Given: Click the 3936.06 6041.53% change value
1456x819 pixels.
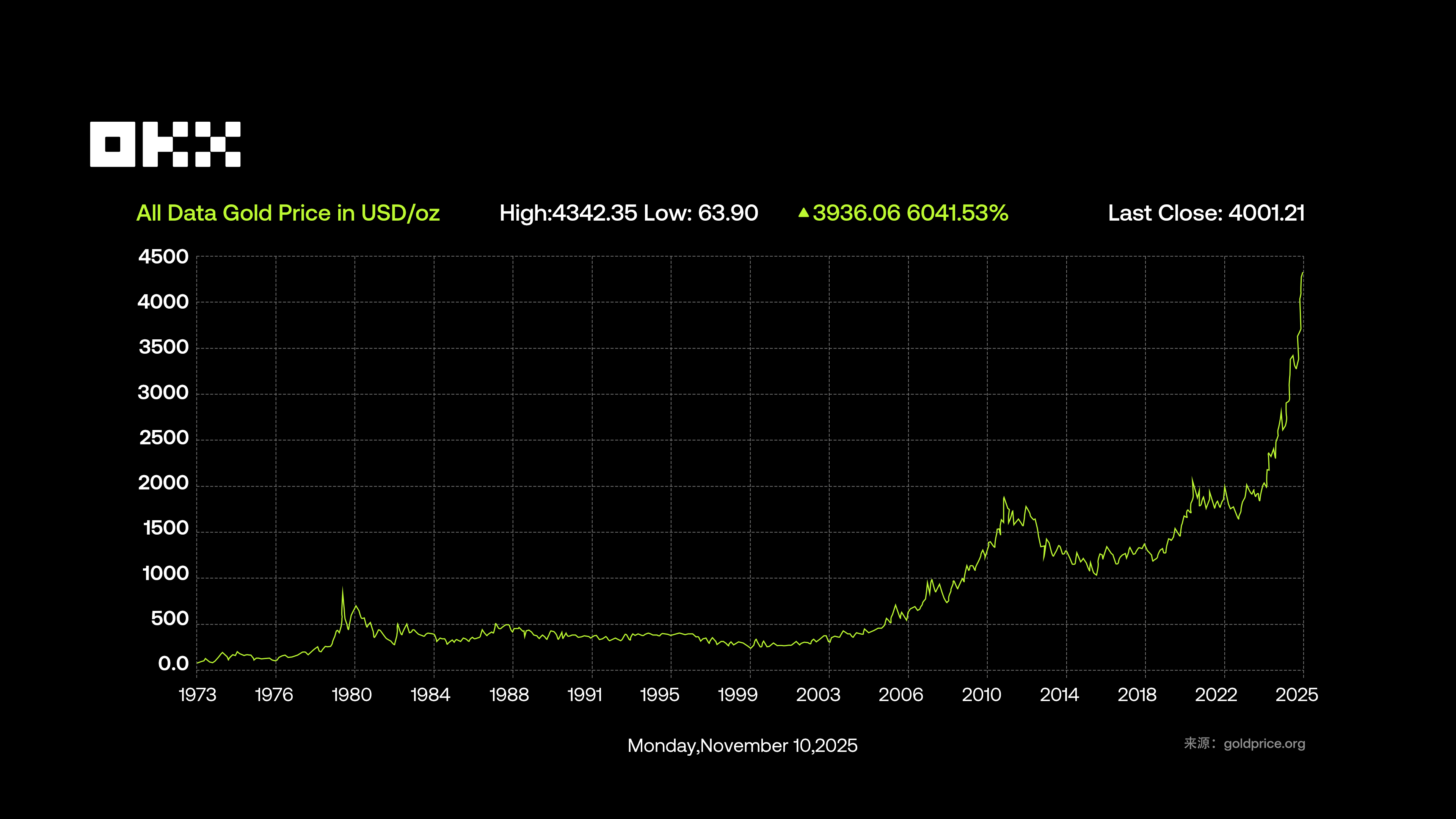Looking at the screenshot, I should (x=910, y=213).
